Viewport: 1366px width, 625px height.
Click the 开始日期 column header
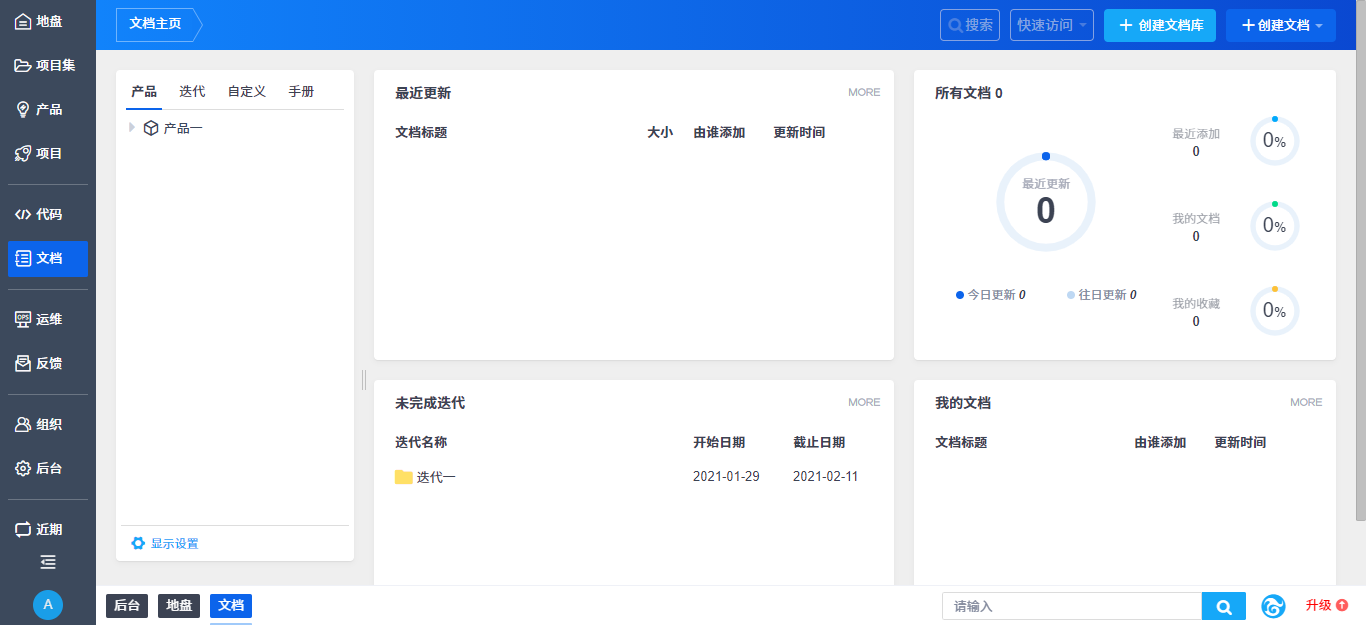click(719, 442)
